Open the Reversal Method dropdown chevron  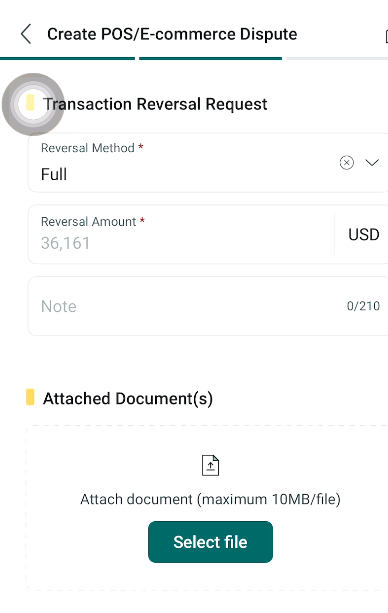coord(372,162)
